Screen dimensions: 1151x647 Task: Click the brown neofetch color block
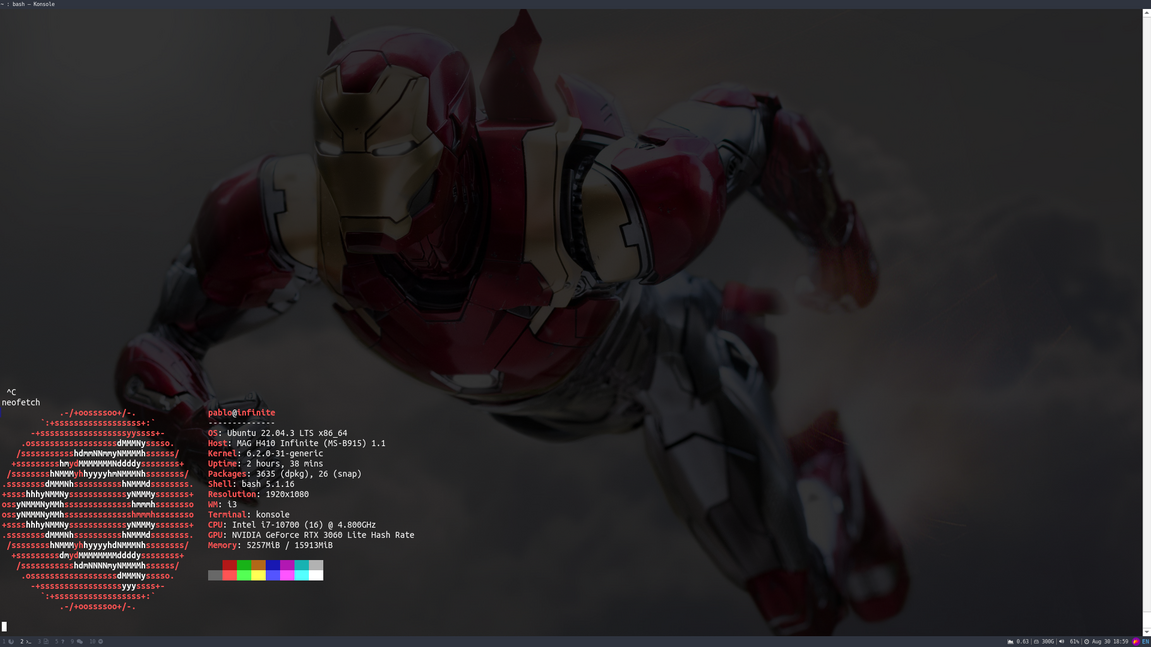pos(258,565)
